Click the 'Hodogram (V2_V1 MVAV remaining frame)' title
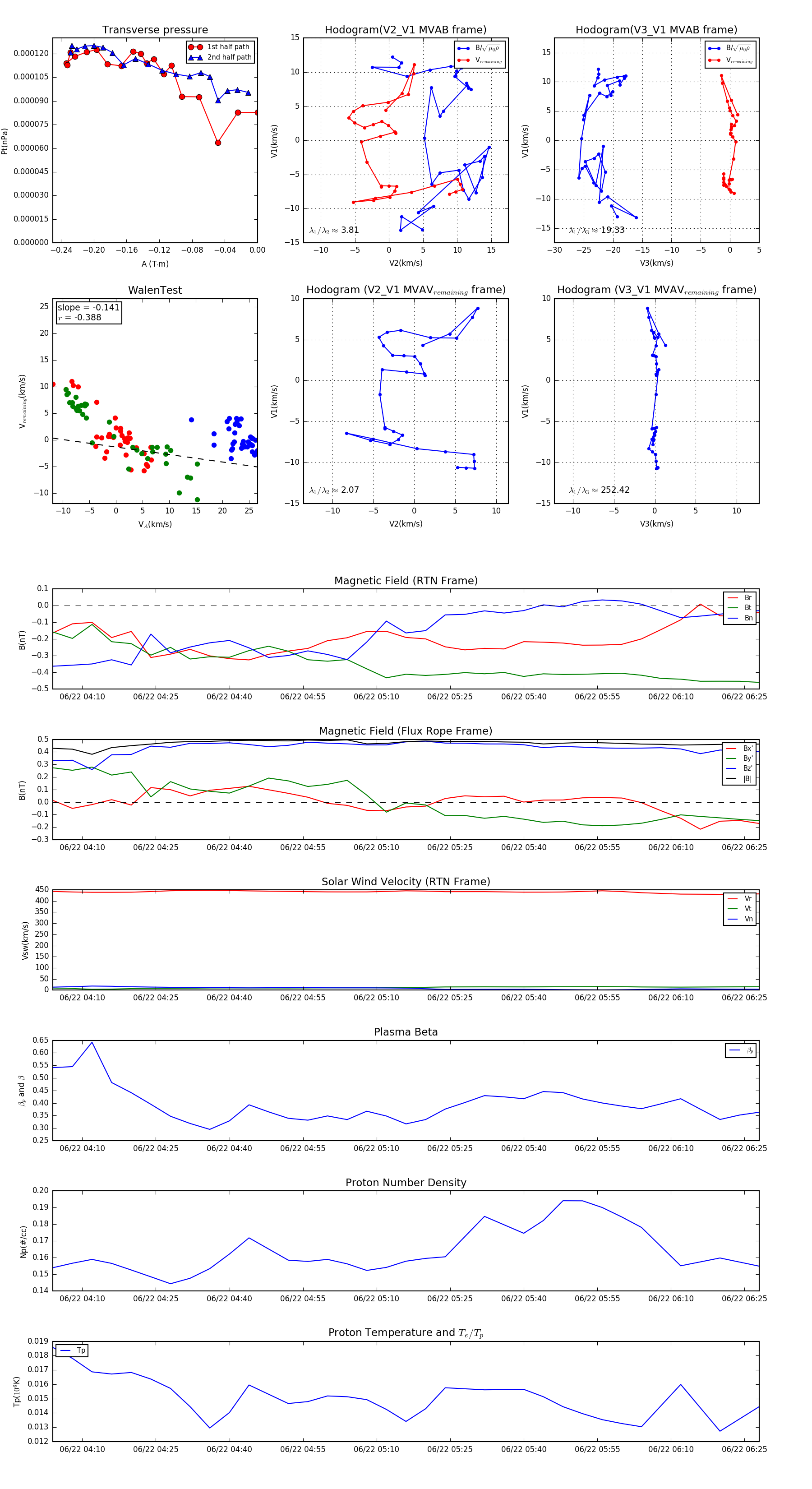 (406, 290)
